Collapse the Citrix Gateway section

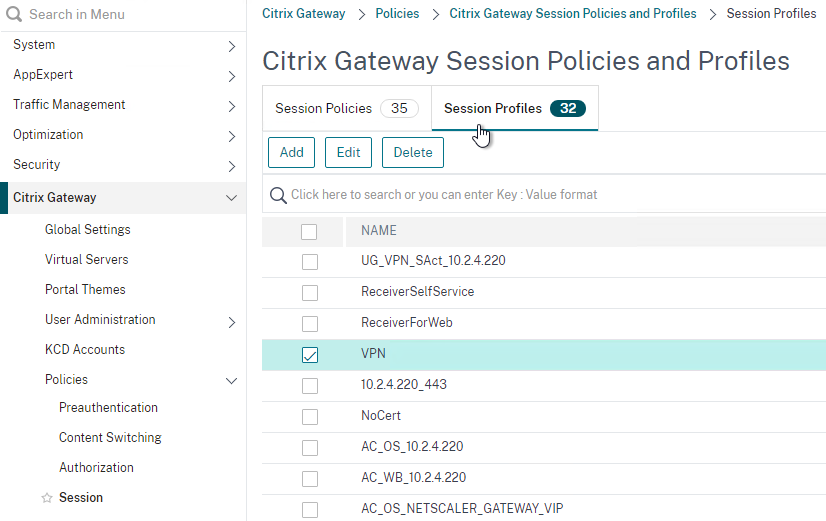tap(231, 198)
